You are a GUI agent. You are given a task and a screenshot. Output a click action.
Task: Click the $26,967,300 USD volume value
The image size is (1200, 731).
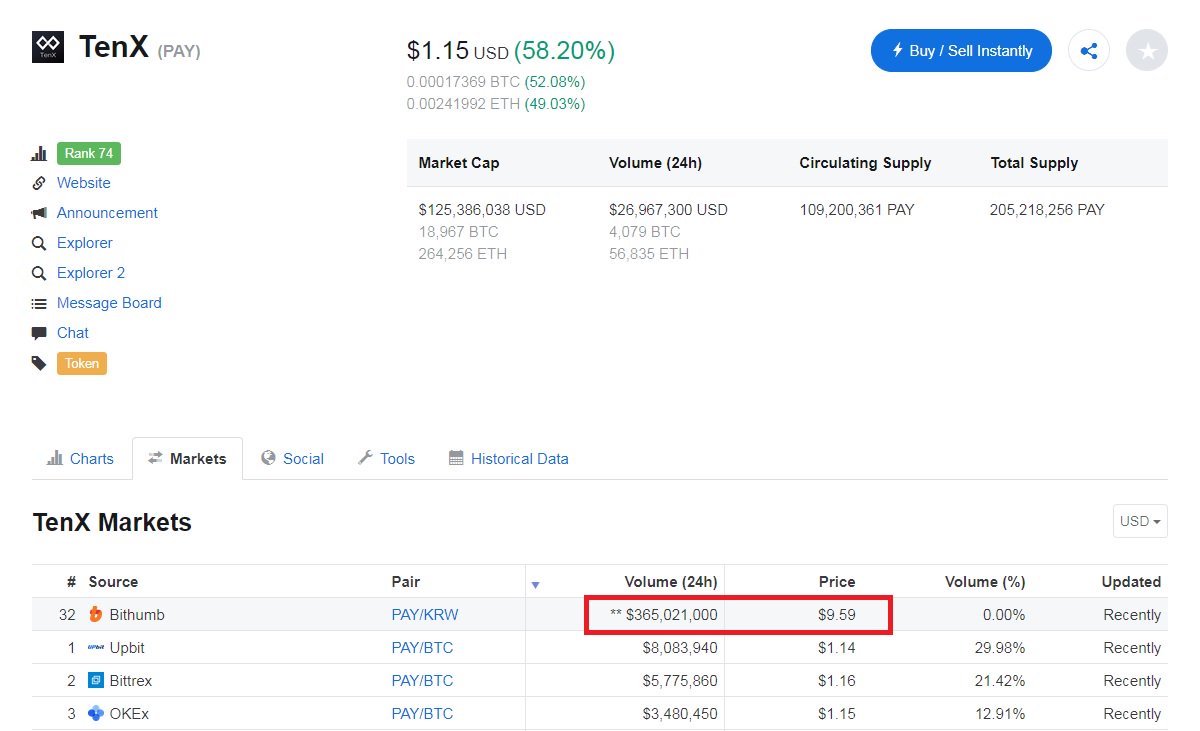click(668, 210)
